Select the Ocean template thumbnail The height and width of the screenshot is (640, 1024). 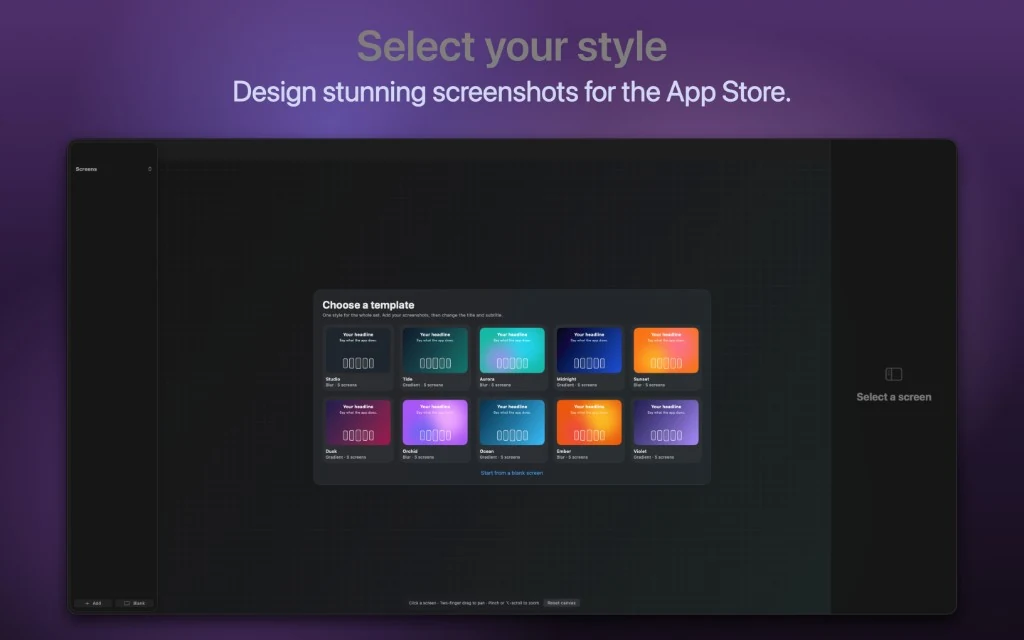[x=512, y=423]
